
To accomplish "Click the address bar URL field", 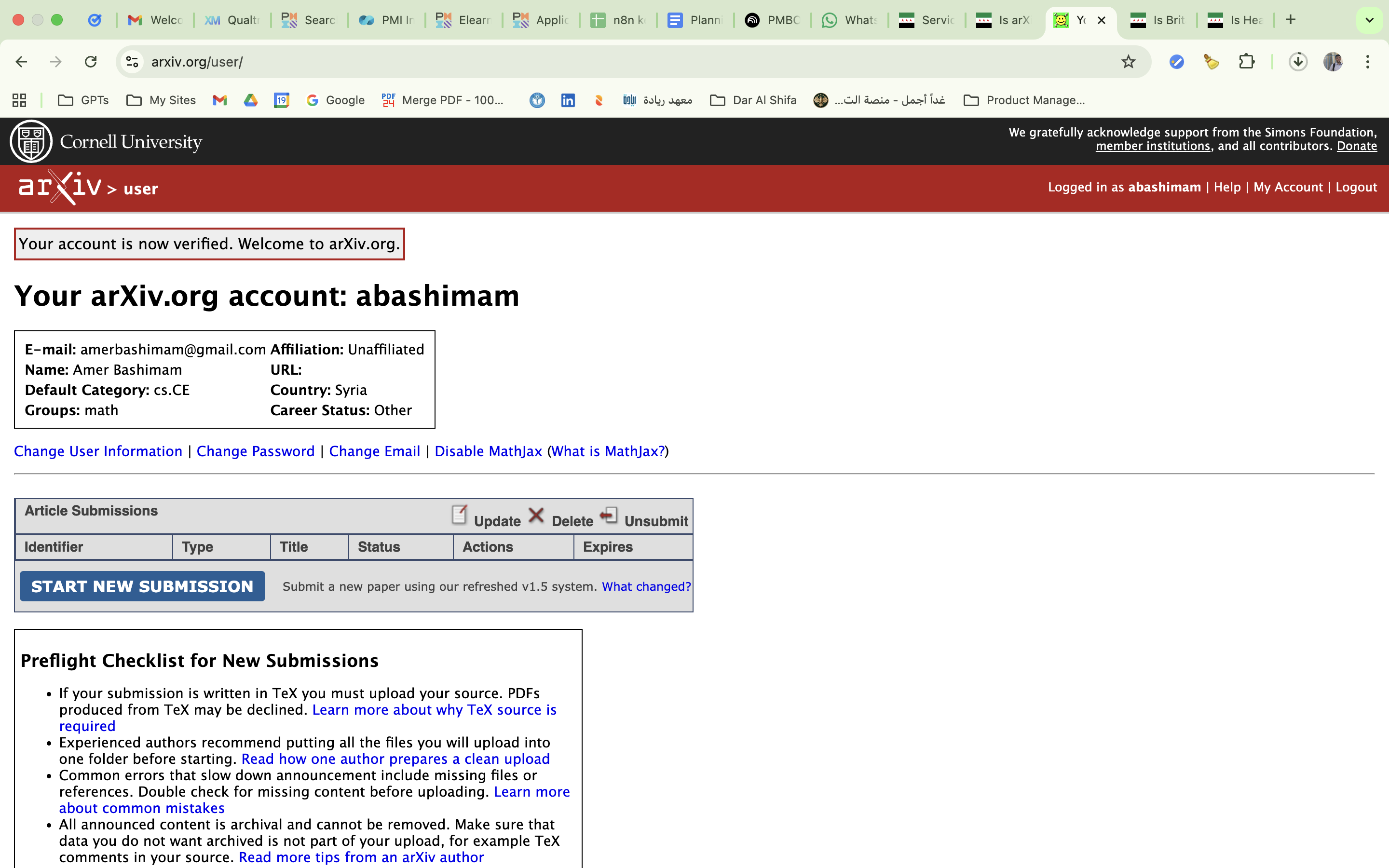I will [x=574, y=61].
